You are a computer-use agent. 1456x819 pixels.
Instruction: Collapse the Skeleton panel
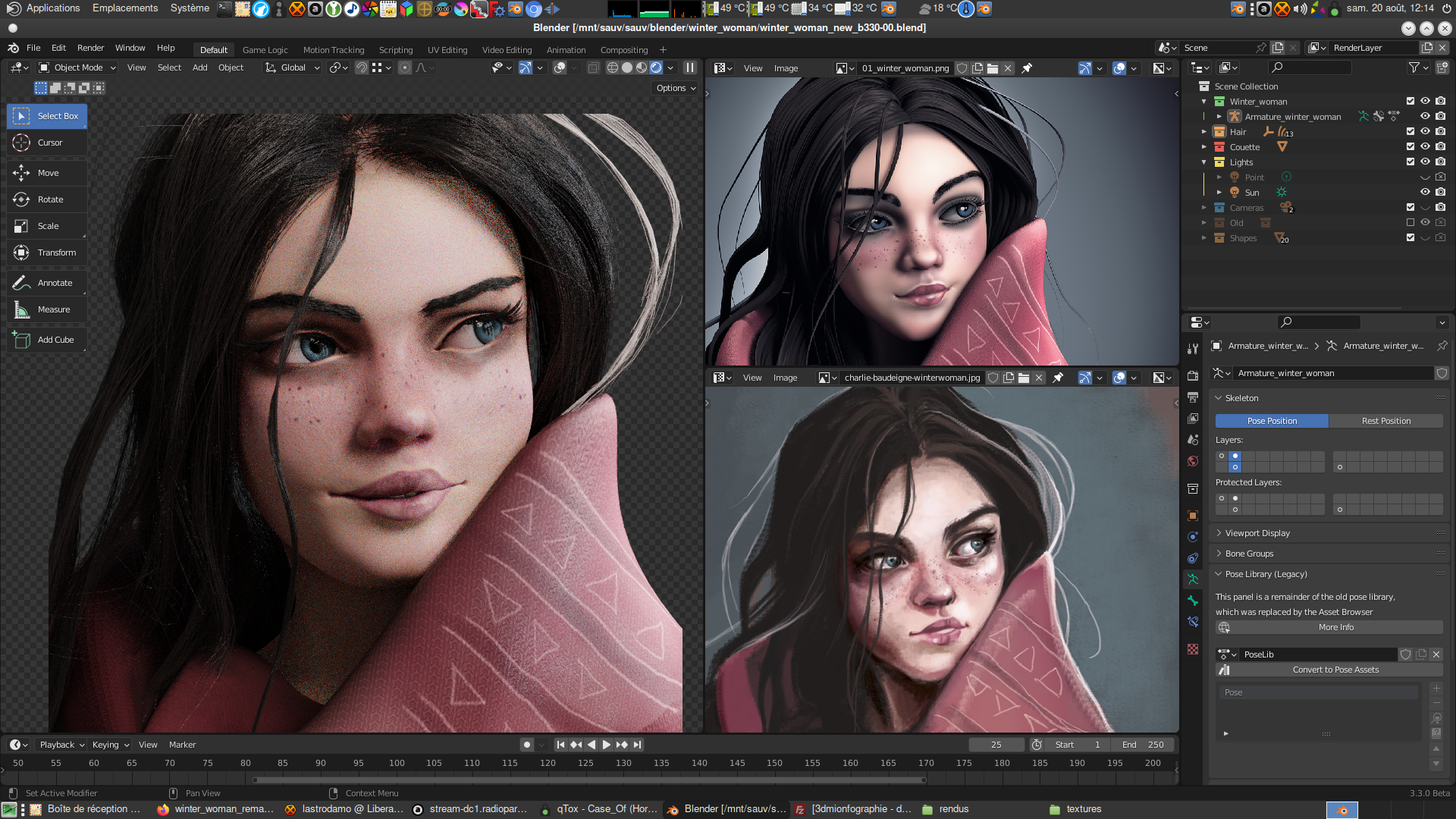[1241, 398]
